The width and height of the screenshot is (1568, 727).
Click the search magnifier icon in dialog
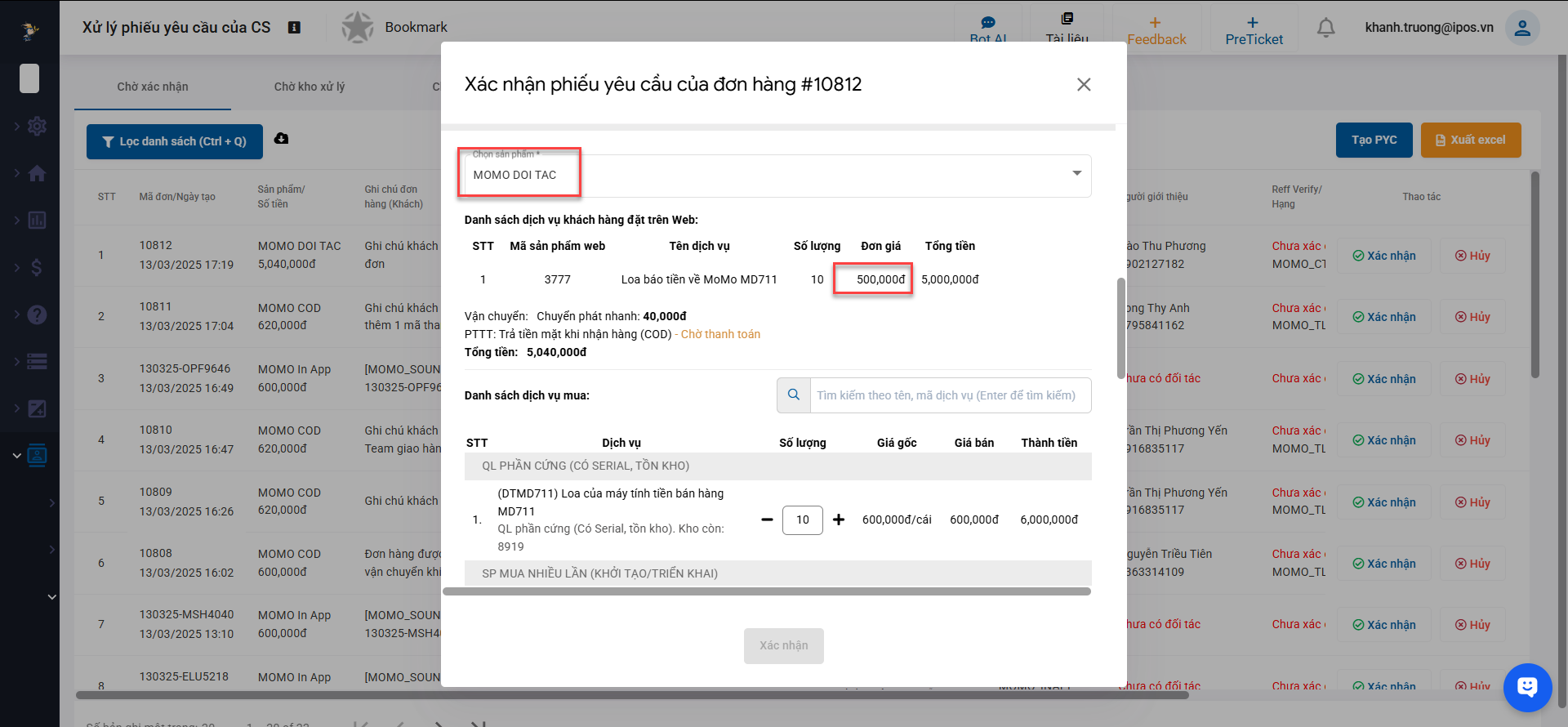click(794, 395)
